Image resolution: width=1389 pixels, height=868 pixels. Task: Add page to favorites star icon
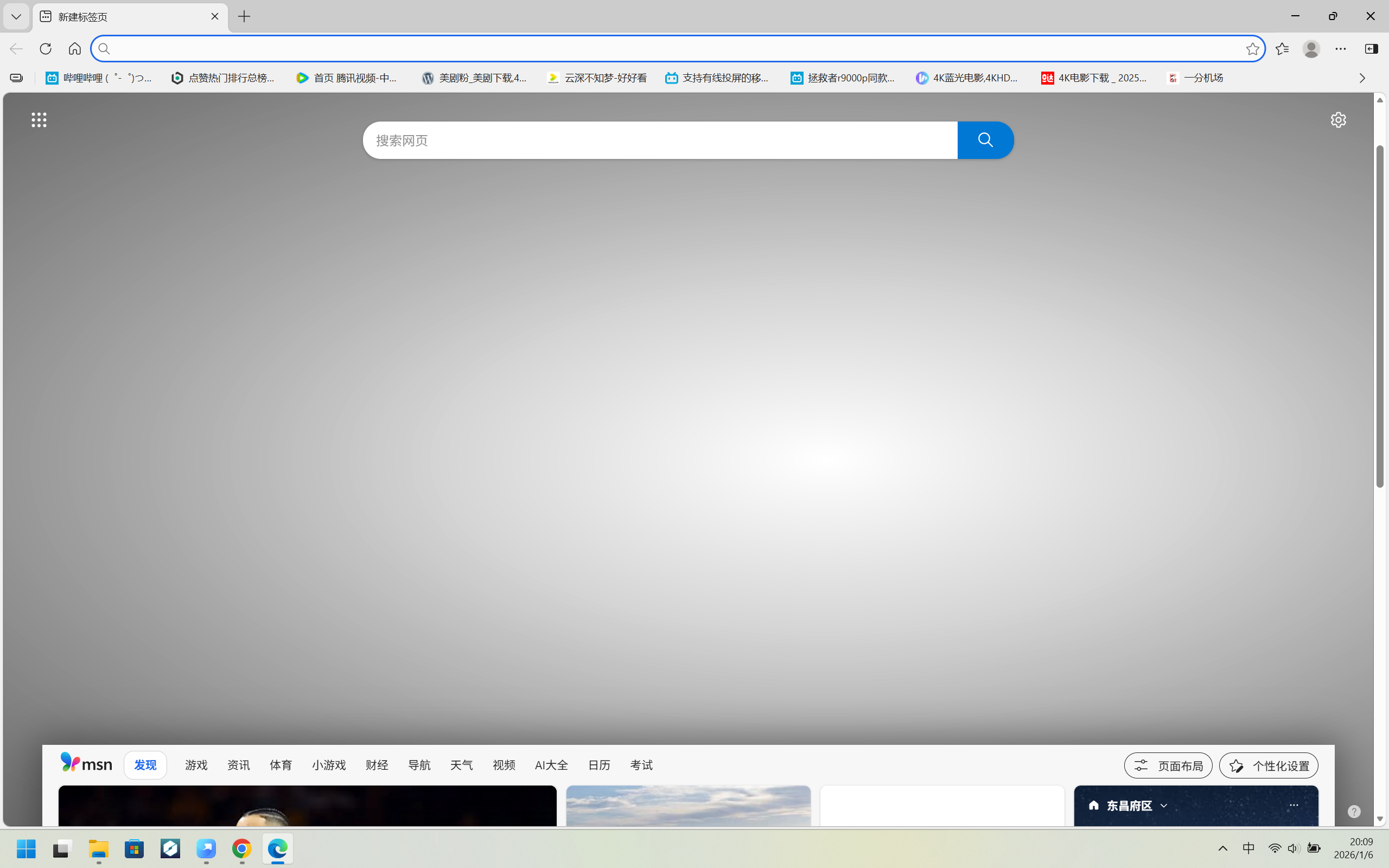pos(1252,49)
